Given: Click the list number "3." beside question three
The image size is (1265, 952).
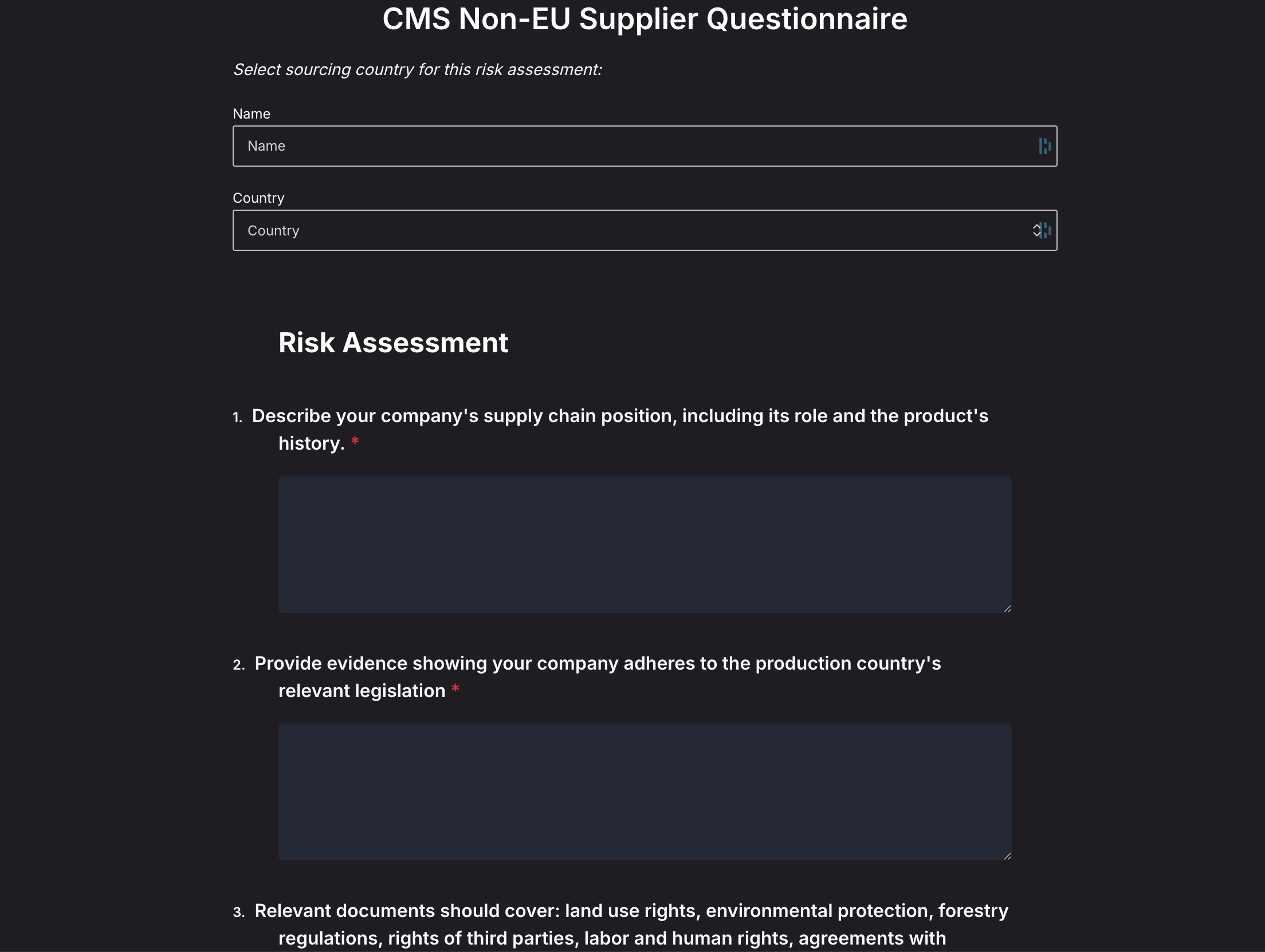Looking at the screenshot, I should tap(239, 912).
